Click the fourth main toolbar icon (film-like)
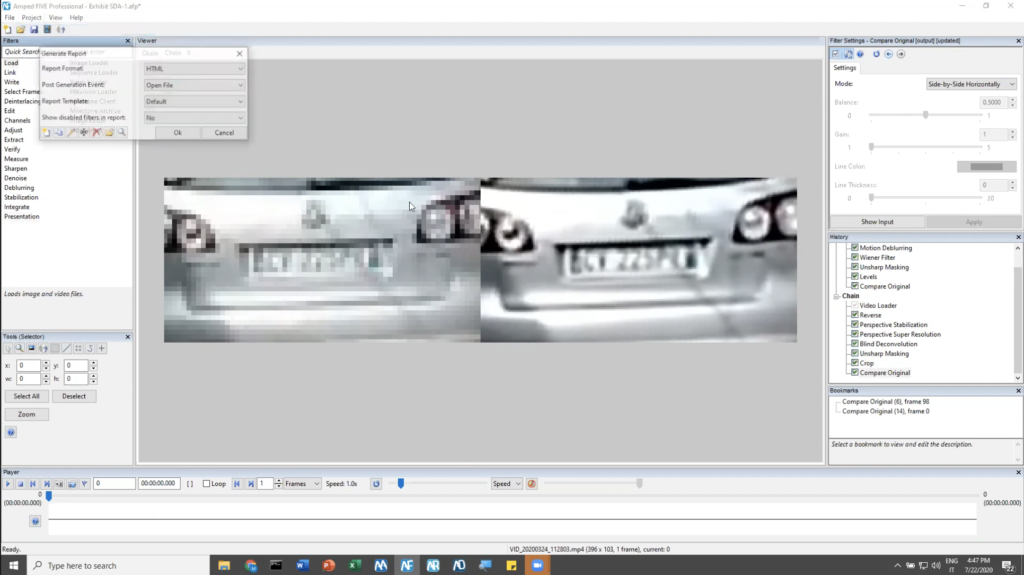This screenshot has height=575, width=1024. (47, 29)
